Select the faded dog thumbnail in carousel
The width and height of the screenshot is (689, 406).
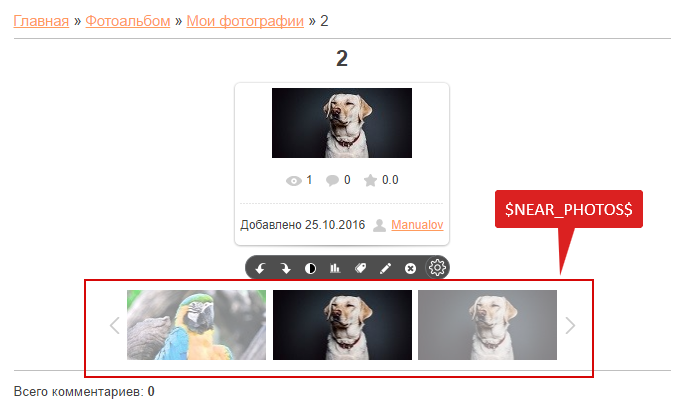click(487, 325)
